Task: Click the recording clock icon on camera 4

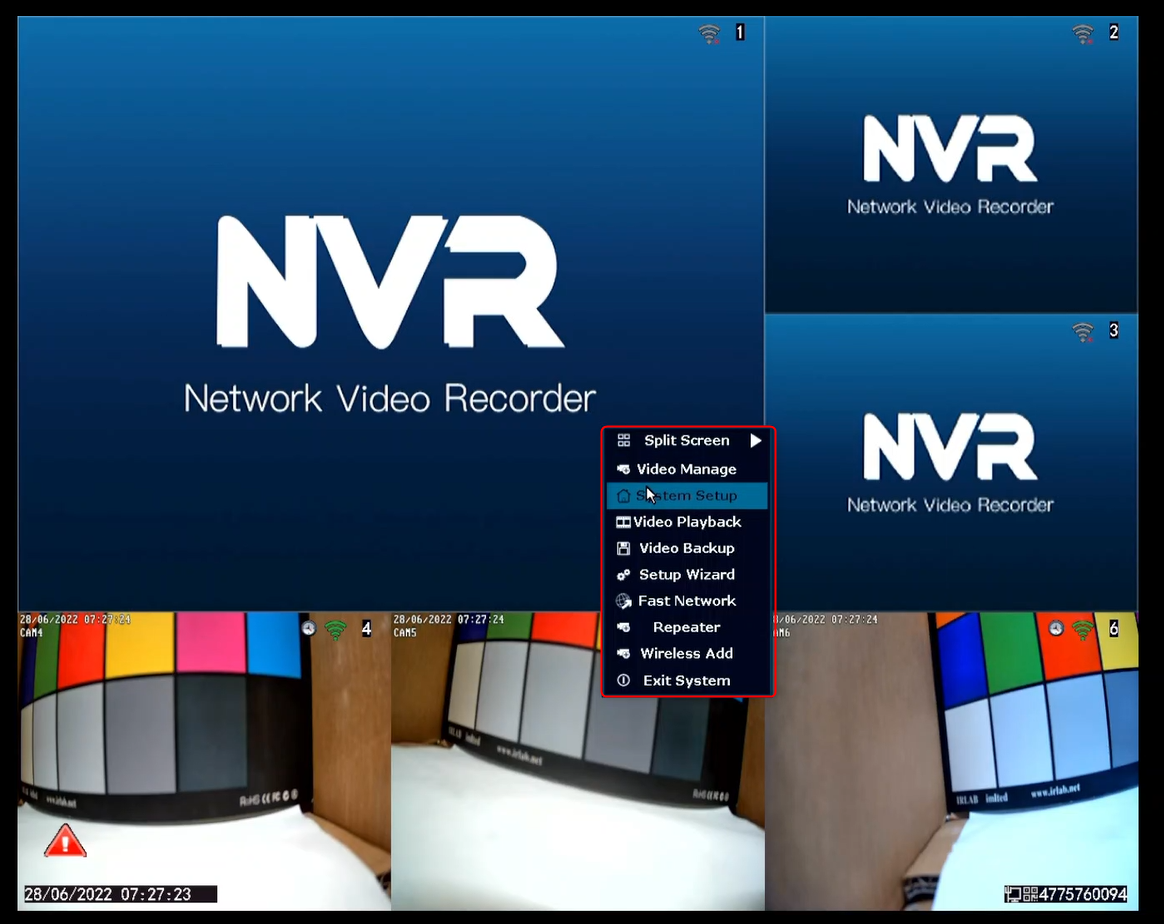Action: pos(309,629)
